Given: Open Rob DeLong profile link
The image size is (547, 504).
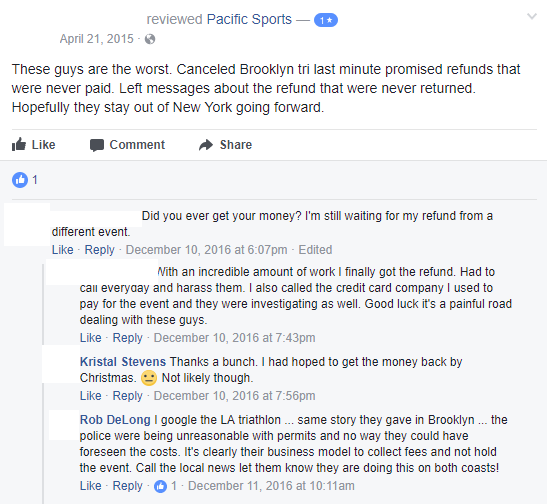Looking at the screenshot, I should [115, 420].
